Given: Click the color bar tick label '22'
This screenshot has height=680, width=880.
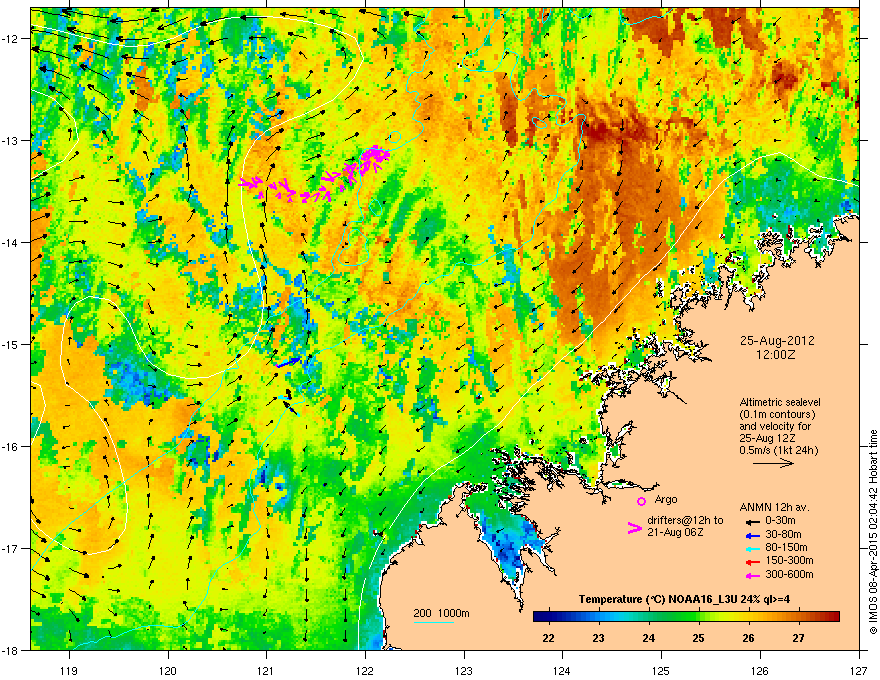Looking at the screenshot, I should pyautogui.click(x=548, y=638).
